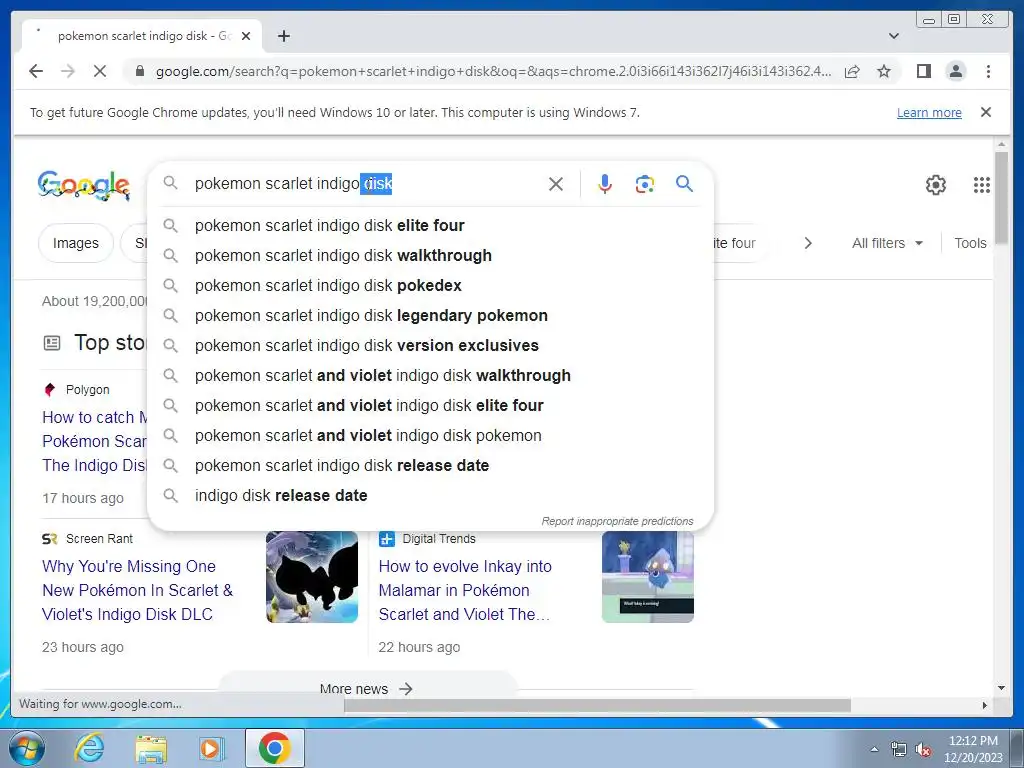Start voice search with microphone icon
The width and height of the screenshot is (1024, 768).
(605, 184)
